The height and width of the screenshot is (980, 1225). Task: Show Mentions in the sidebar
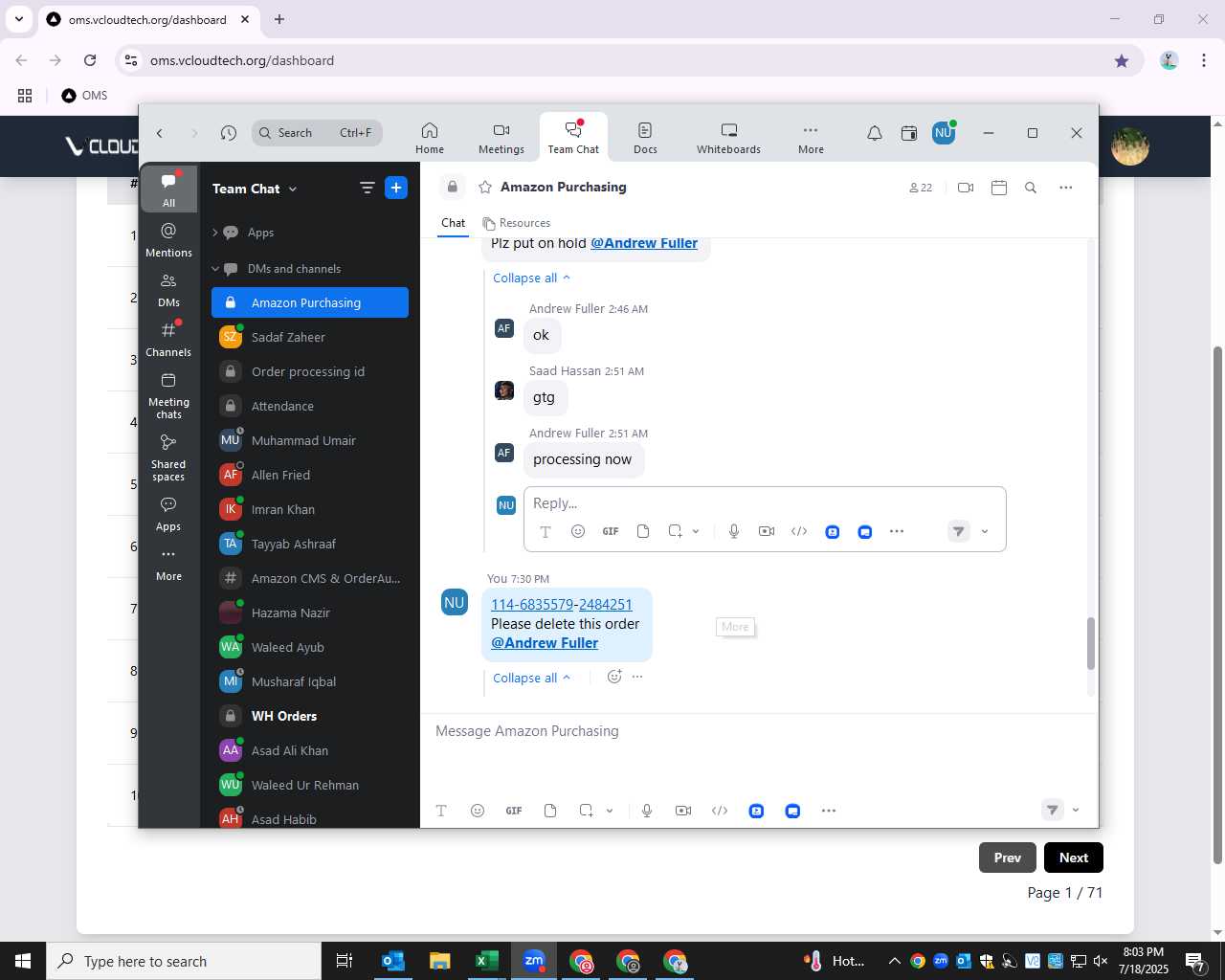pyautogui.click(x=168, y=239)
